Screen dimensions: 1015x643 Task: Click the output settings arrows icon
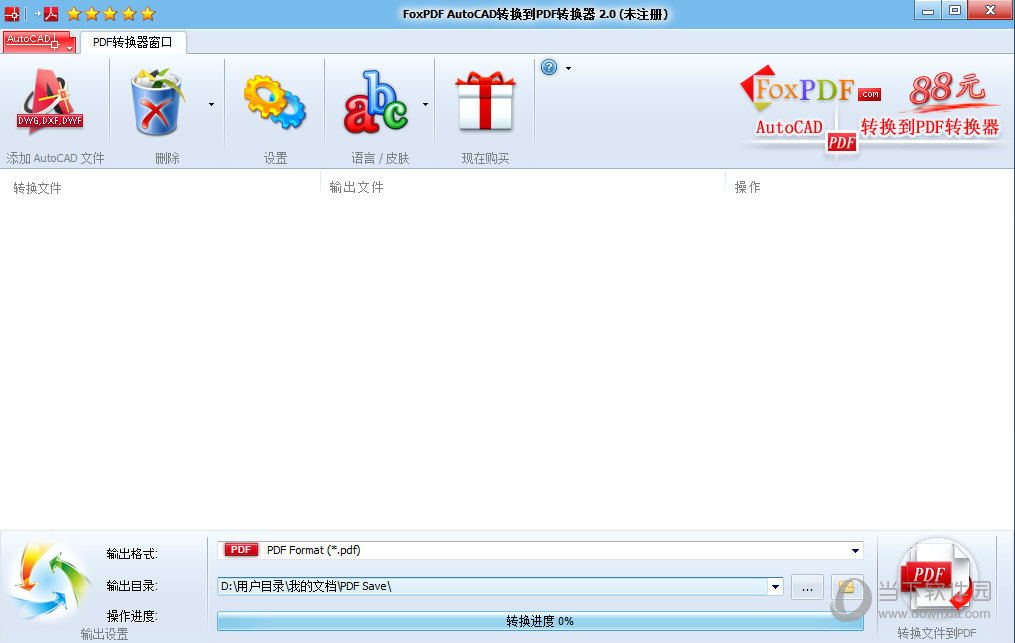[49, 580]
